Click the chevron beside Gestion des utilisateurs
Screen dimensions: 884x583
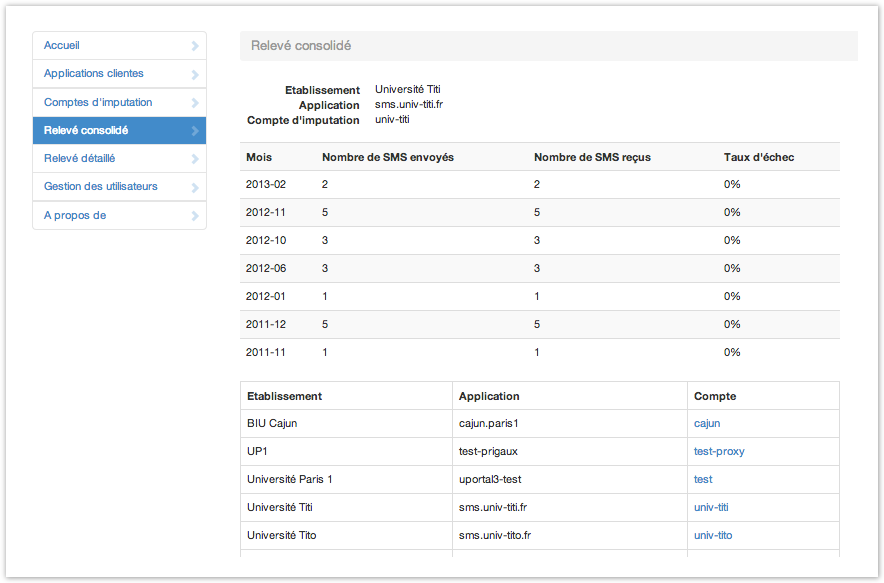(195, 187)
